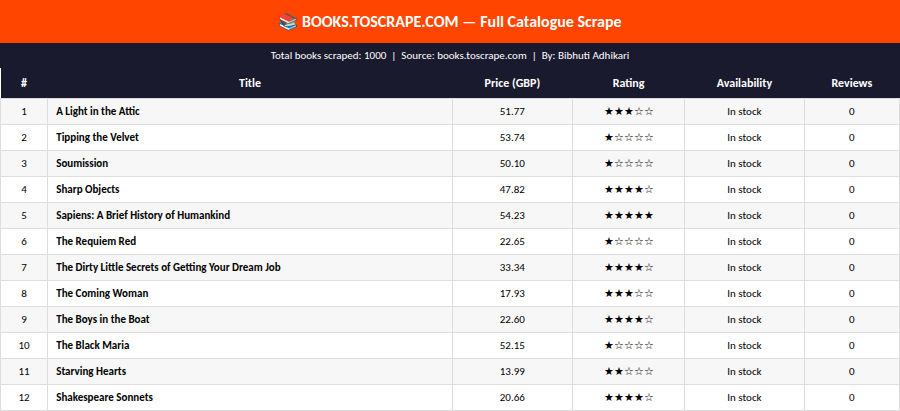Click the price 22.65
This screenshot has width=900, height=411.
512,241
